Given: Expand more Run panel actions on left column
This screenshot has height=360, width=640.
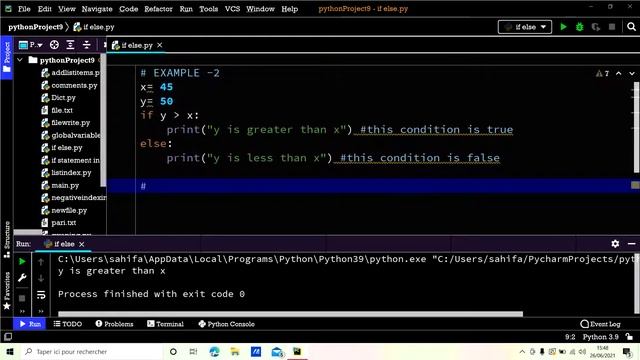Looking at the screenshot, I should 22,311.
